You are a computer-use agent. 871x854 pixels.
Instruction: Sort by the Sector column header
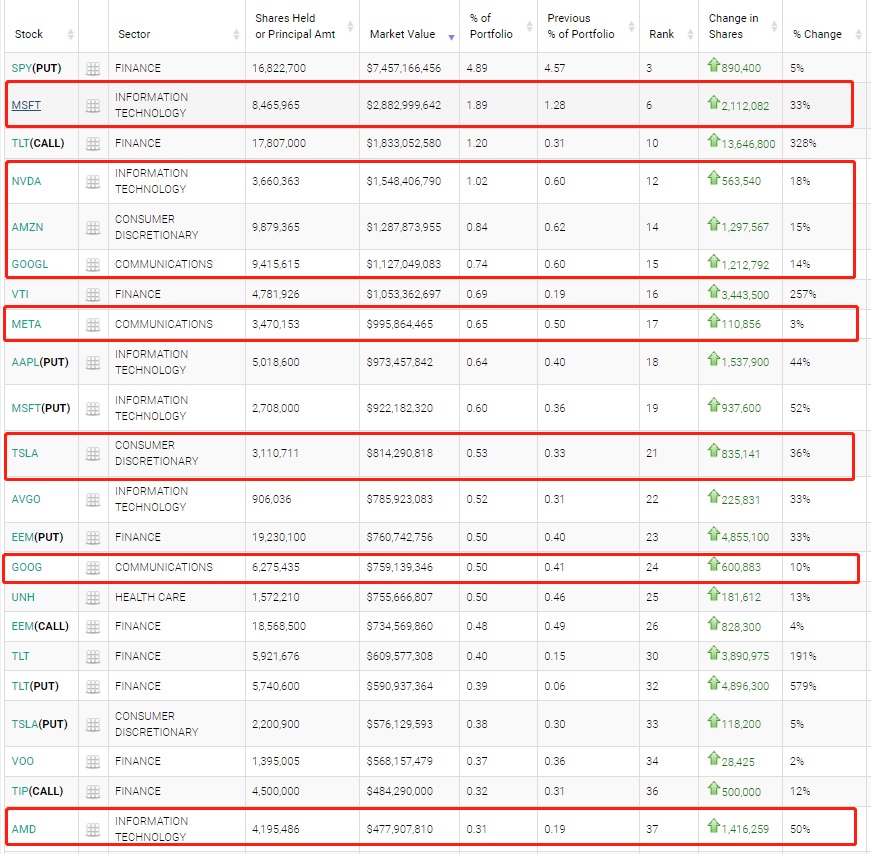point(134,34)
